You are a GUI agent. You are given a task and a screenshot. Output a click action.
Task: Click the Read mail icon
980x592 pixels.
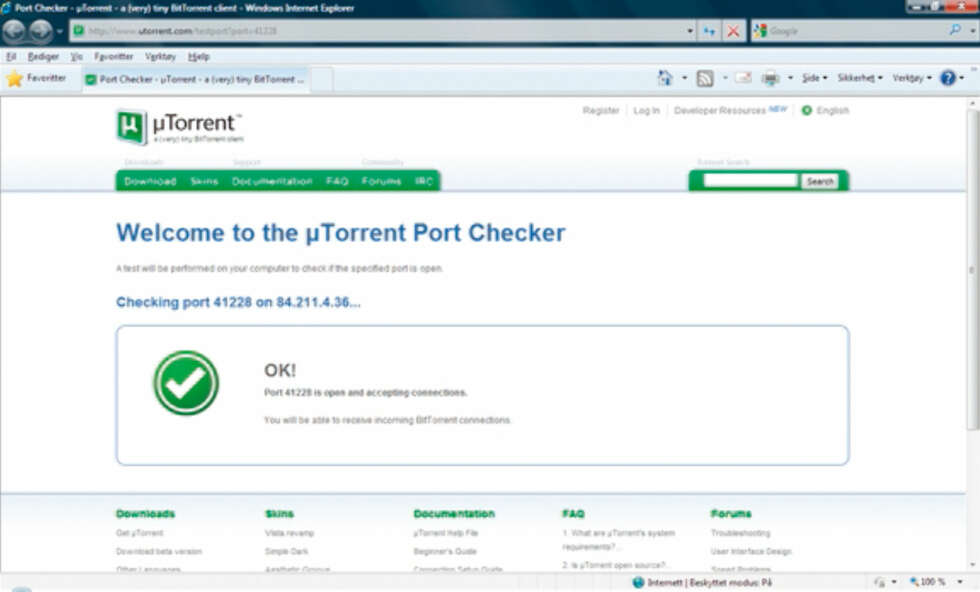(x=743, y=78)
